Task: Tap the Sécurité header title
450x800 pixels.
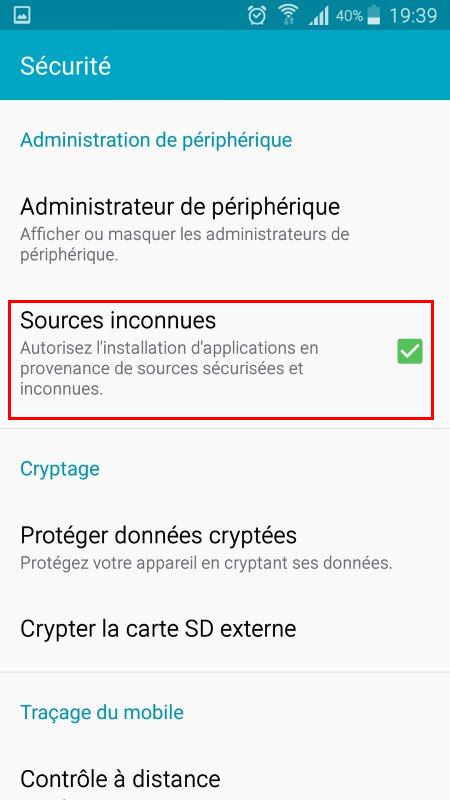Action: [x=65, y=66]
